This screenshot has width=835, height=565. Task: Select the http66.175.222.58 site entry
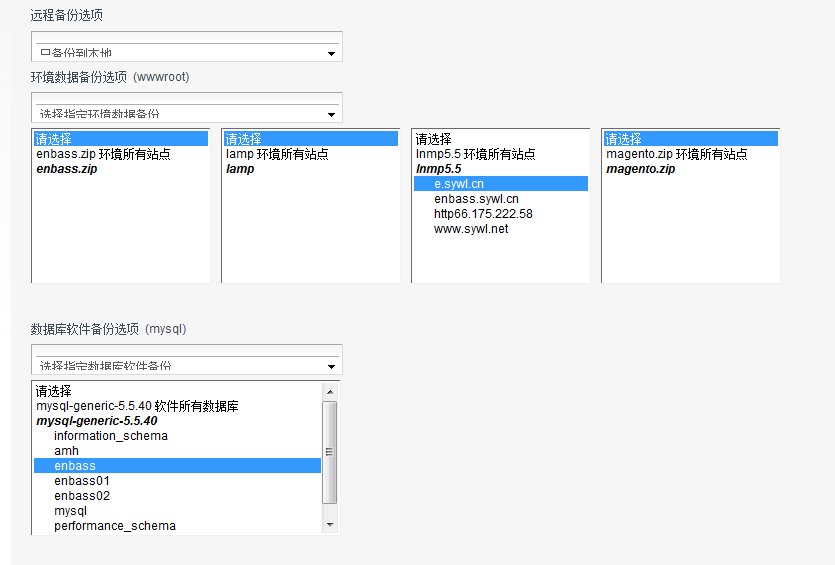483,214
